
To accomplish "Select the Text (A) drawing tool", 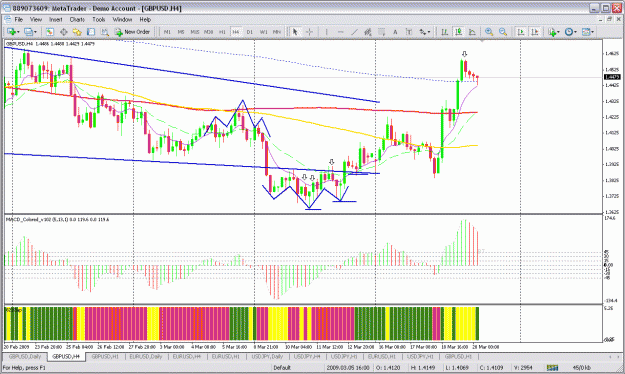I will [395, 32].
